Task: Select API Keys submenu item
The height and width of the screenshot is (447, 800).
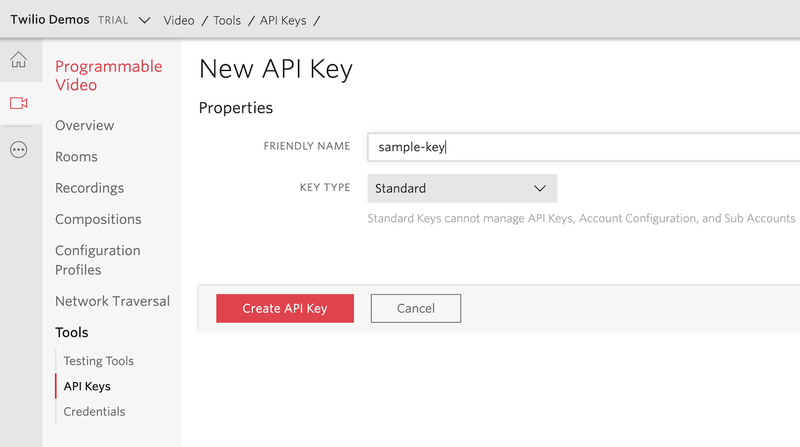Action: tap(87, 386)
